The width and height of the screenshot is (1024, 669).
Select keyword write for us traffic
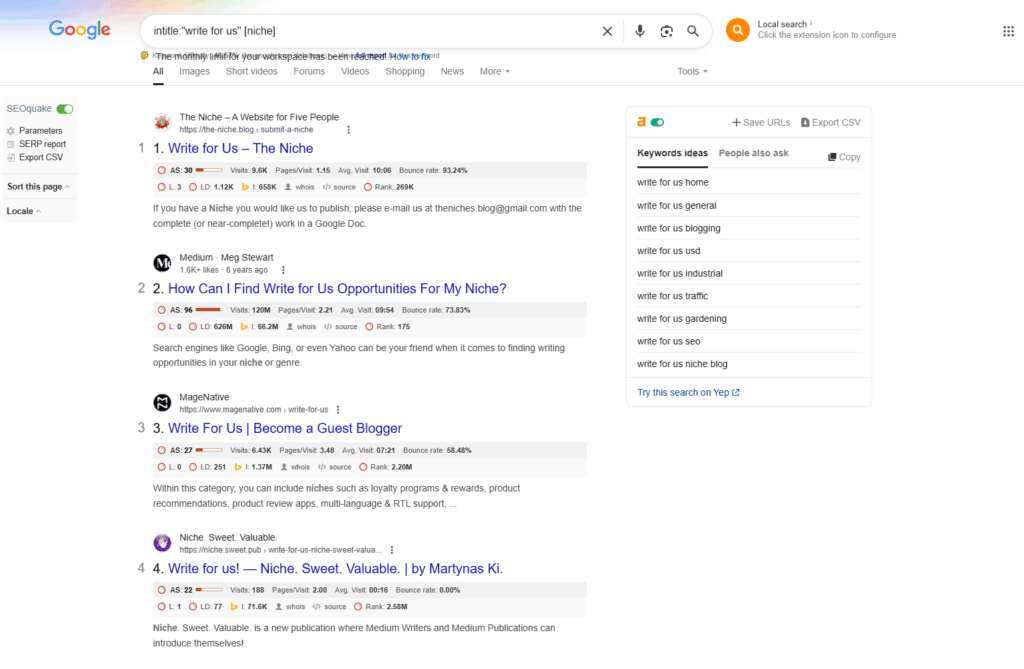coord(672,296)
